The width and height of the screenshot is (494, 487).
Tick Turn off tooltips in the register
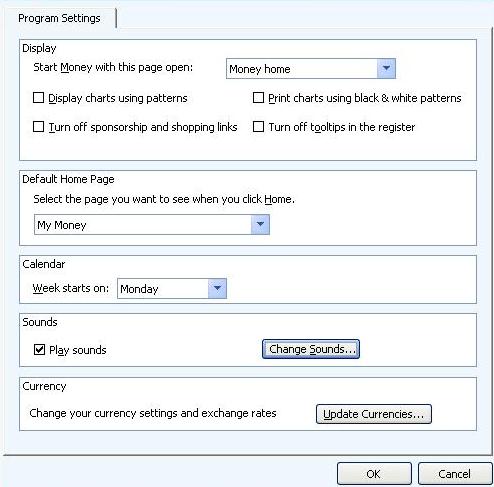click(x=258, y=127)
